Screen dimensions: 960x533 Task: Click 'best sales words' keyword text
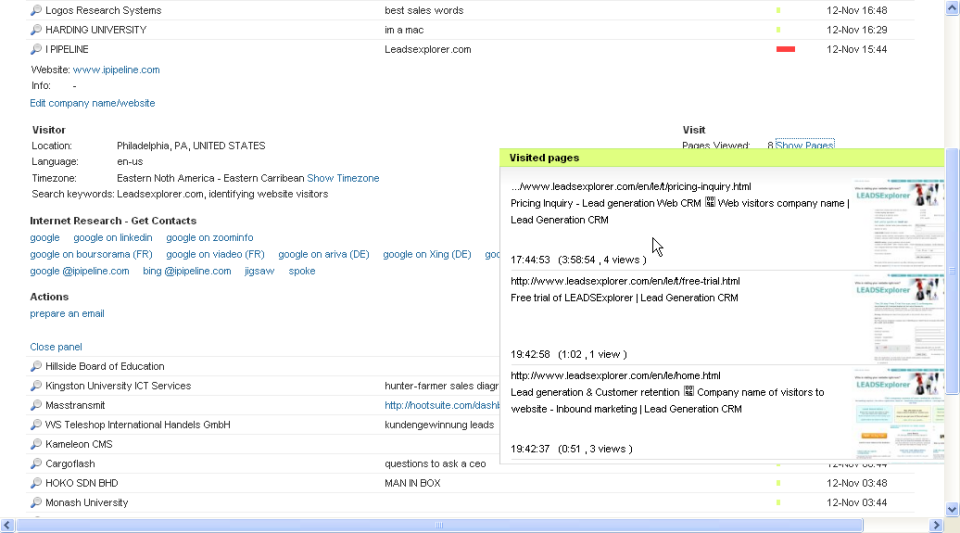tap(424, 10)
